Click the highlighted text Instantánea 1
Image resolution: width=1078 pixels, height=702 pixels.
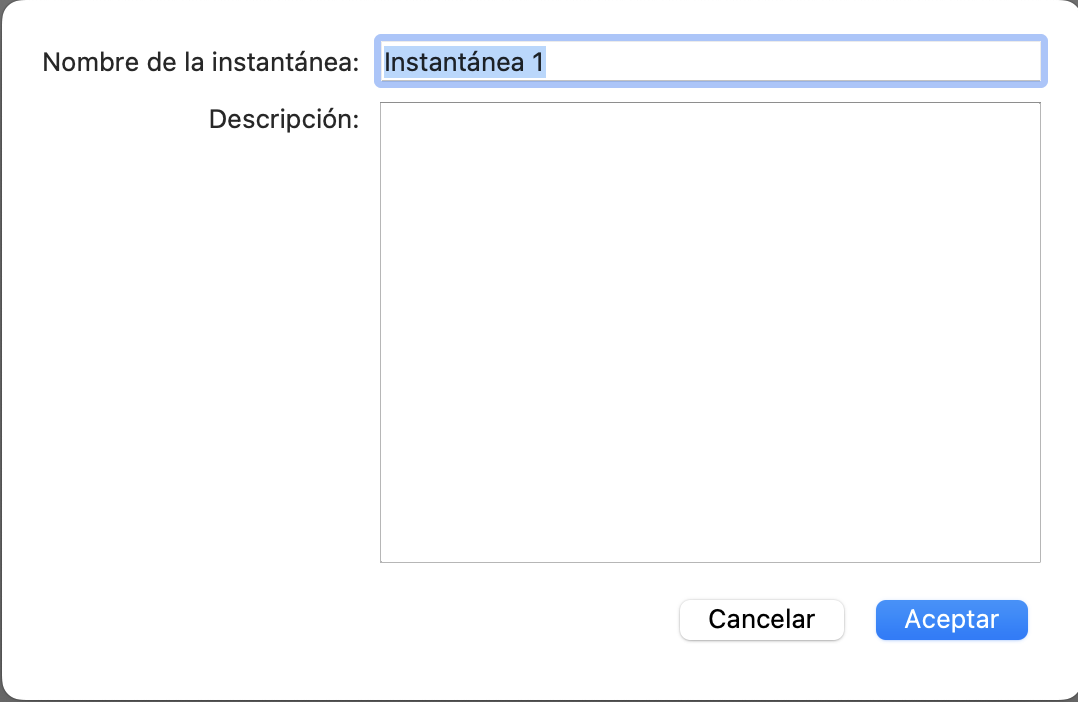pos(464,62)
